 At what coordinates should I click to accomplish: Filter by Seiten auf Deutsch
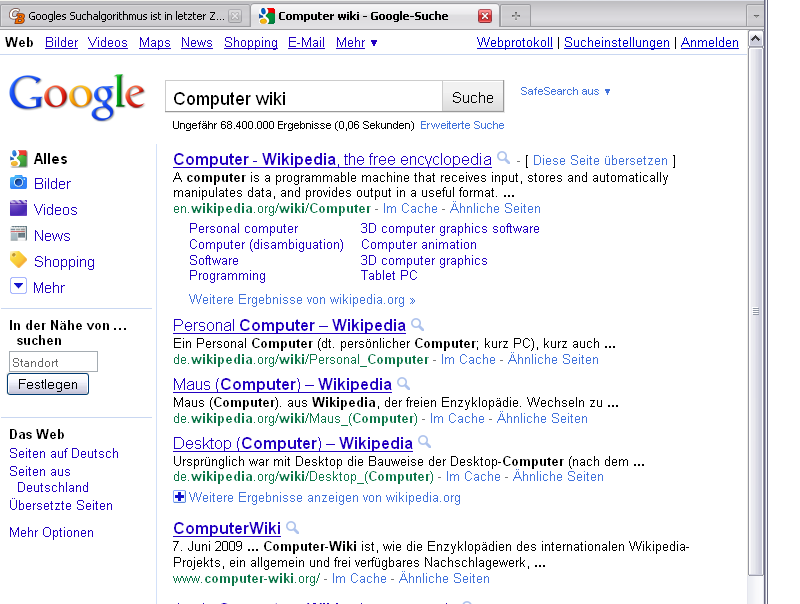64,454
